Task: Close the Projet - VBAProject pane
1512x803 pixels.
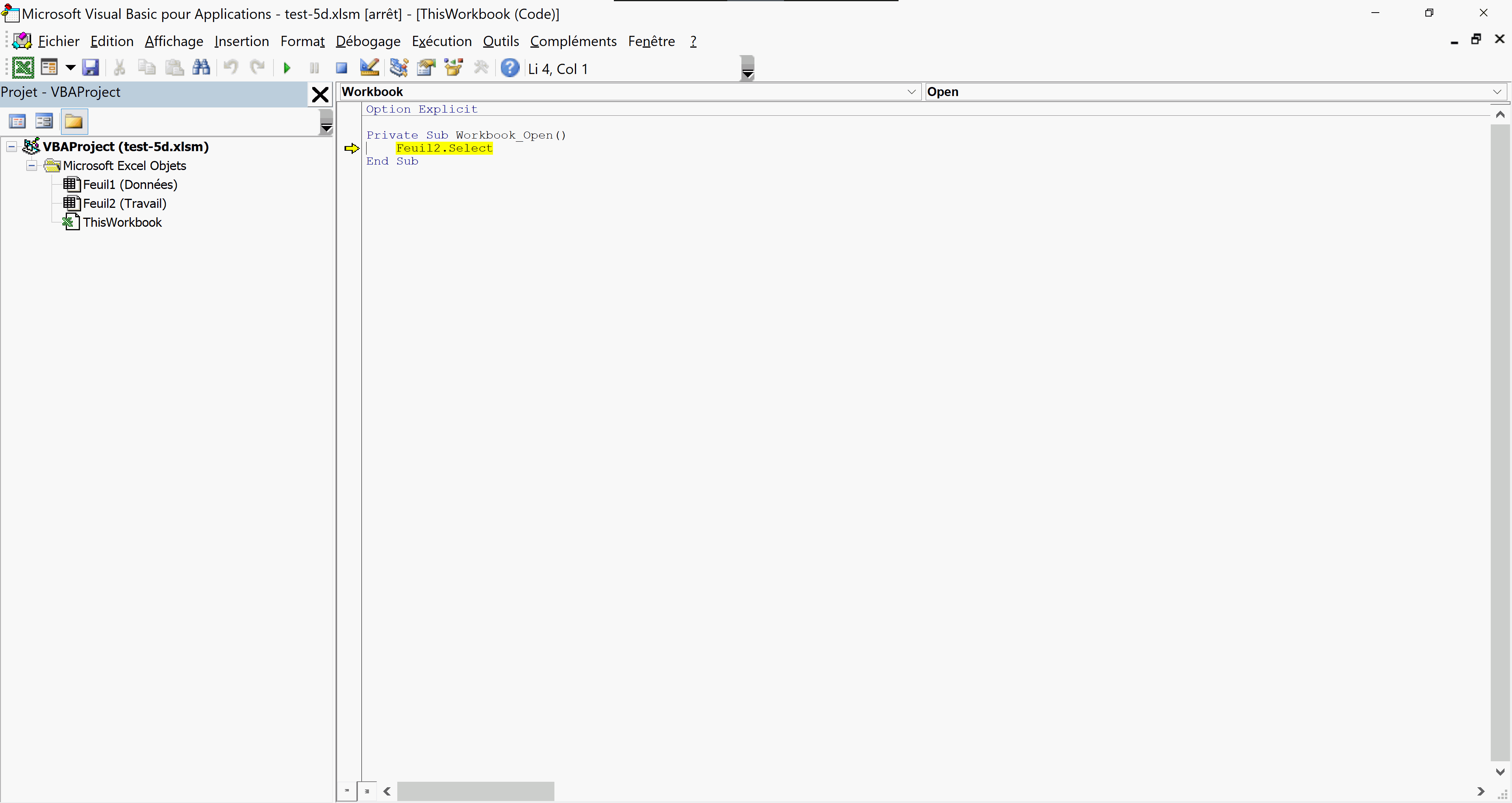Action: [x=320, y=94]
